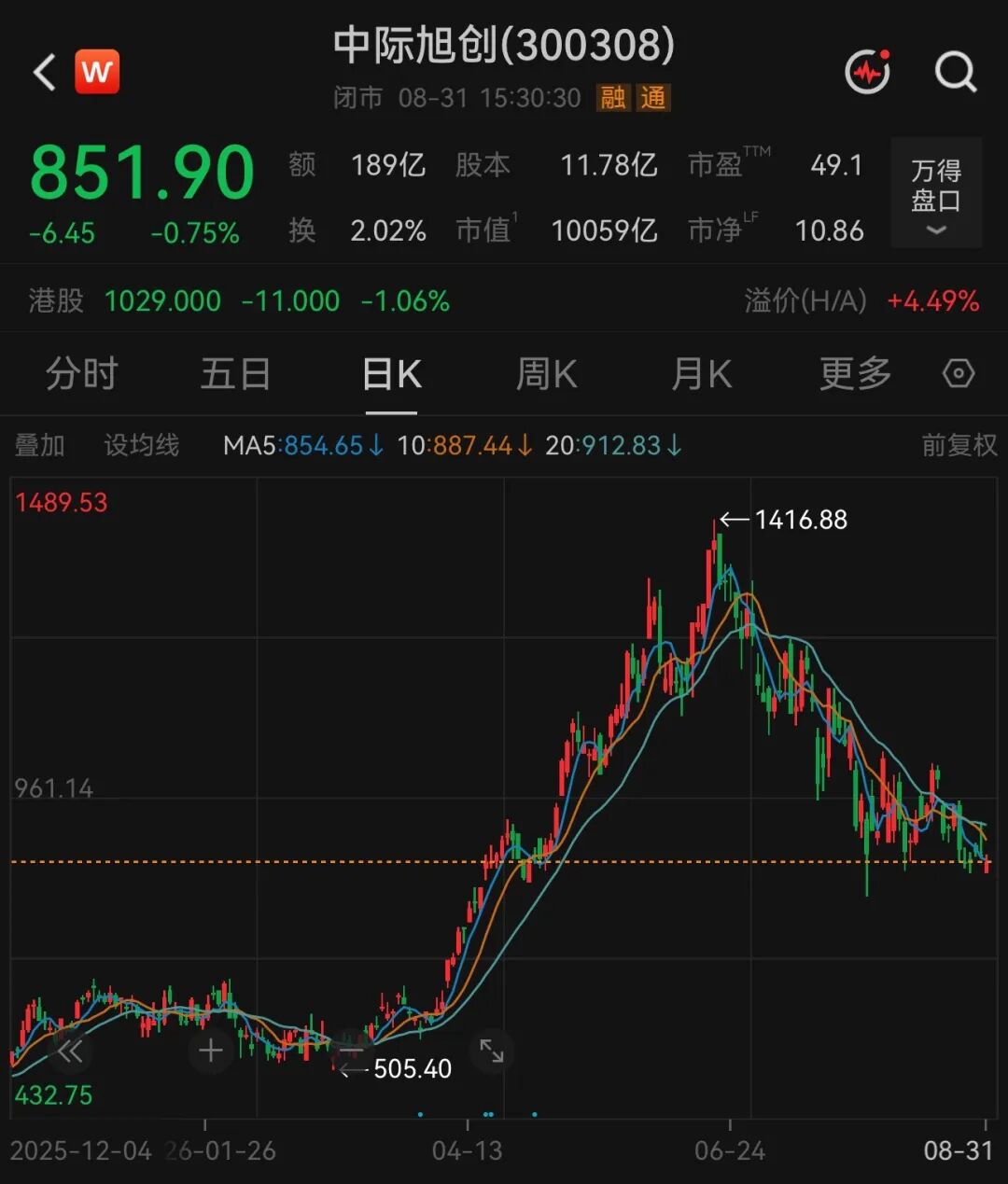1008x1184 pixels.
Task: Tap the 04-13 date axis label
Action: pyautogui.click(x=467, y=1150)
